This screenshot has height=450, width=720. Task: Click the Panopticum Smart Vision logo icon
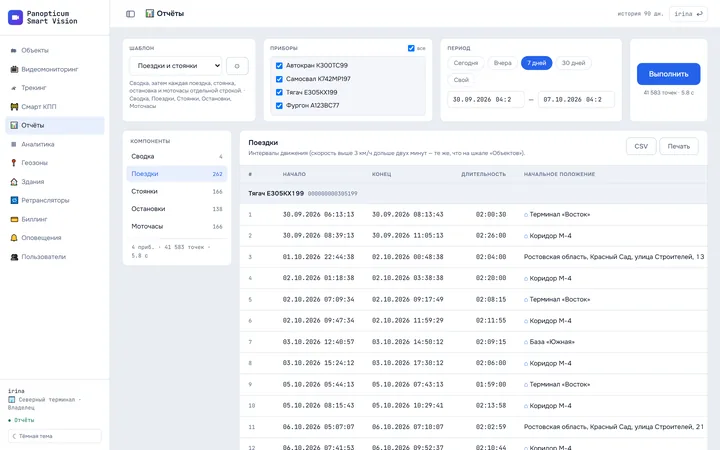pos(15,17)
